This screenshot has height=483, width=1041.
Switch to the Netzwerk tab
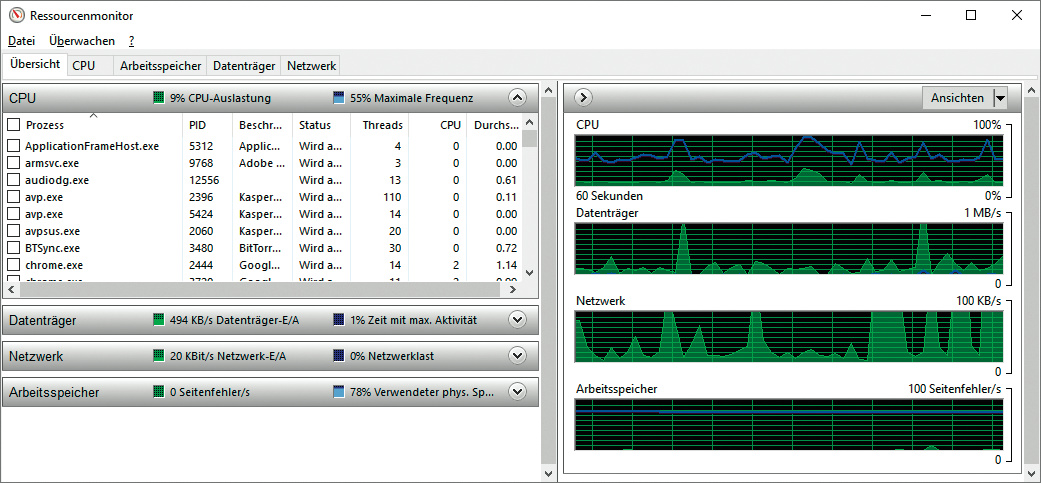coord(311,65)
